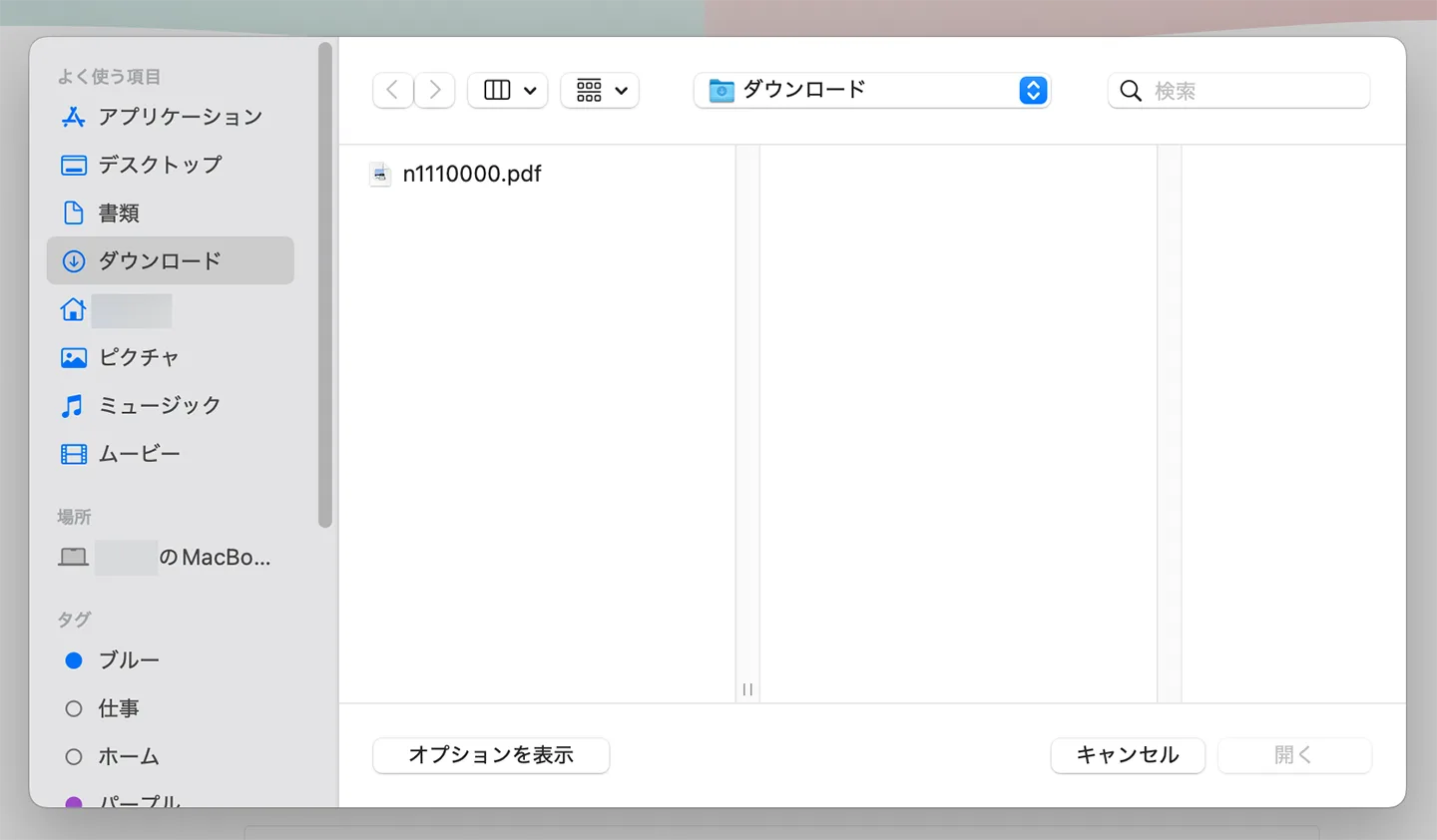
Task: Click the キャンセル button
Action: point(1128,755)
